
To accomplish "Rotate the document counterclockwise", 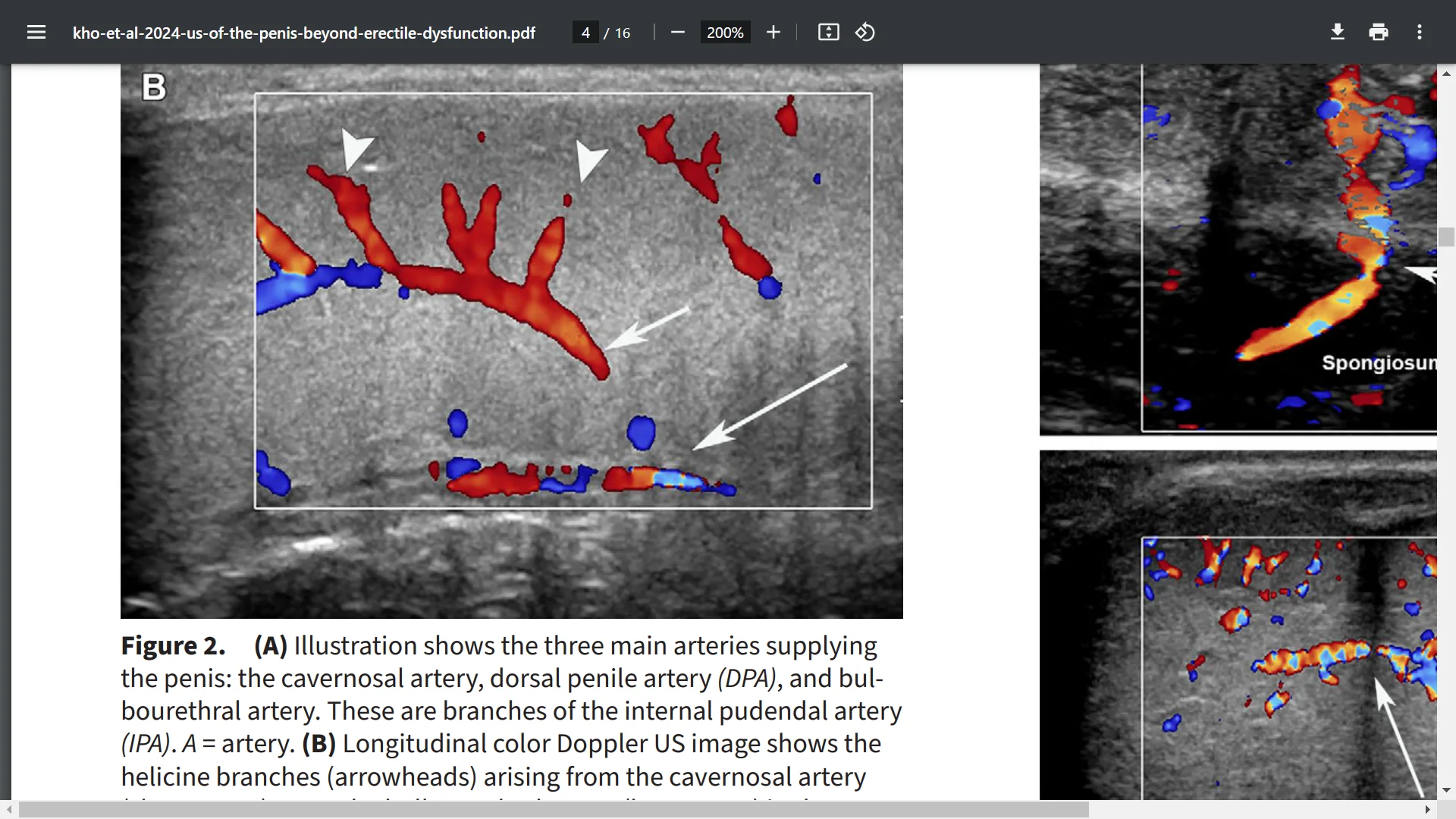I will pos(865,32).
